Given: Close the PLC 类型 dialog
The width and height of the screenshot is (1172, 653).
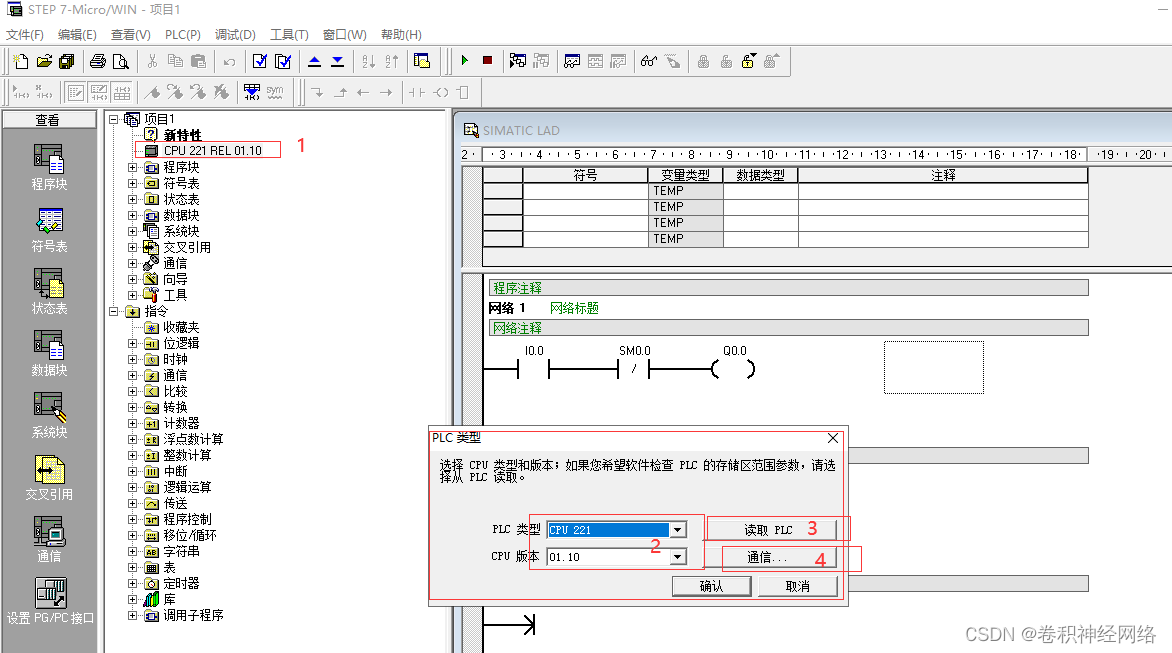Looking at the screenshot, I should pyautogui.click(x=833, y=438).
